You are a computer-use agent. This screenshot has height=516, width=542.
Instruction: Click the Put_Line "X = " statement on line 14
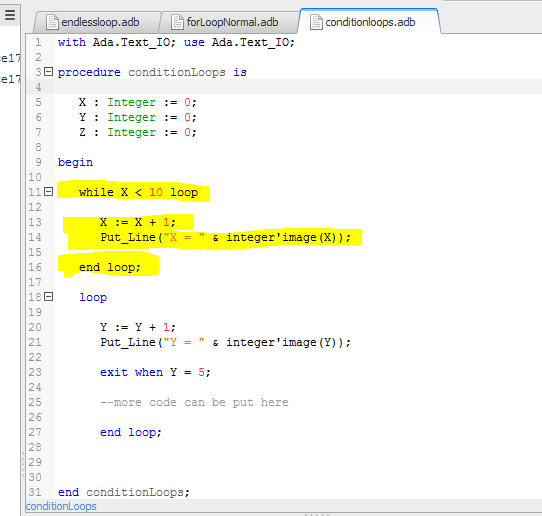225,237
